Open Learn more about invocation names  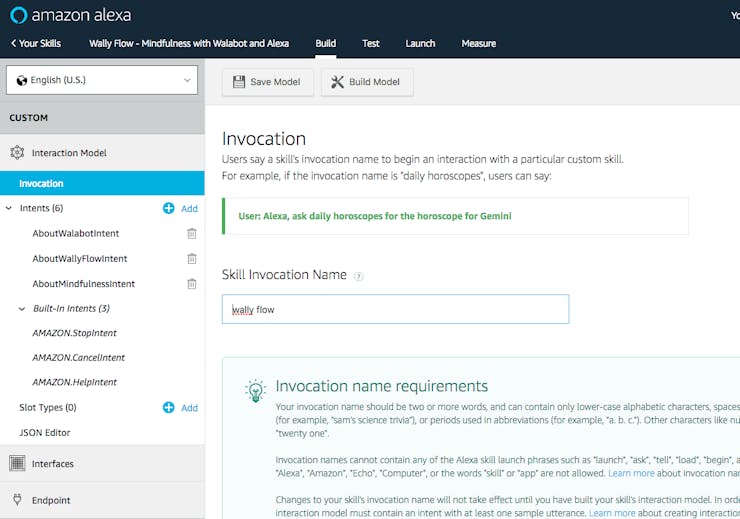click(631, 473)
